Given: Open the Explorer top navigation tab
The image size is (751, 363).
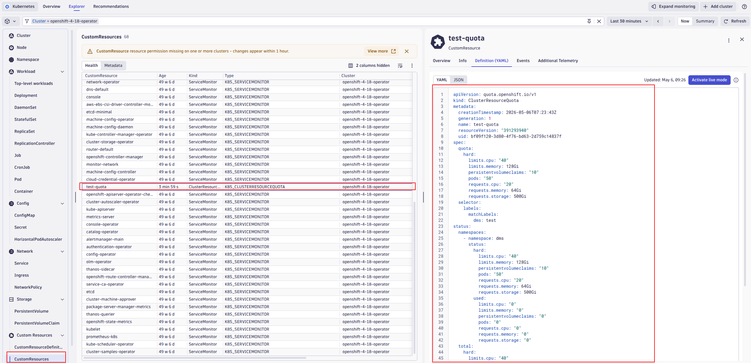Looking at the screenshot, I should (77, 7).
